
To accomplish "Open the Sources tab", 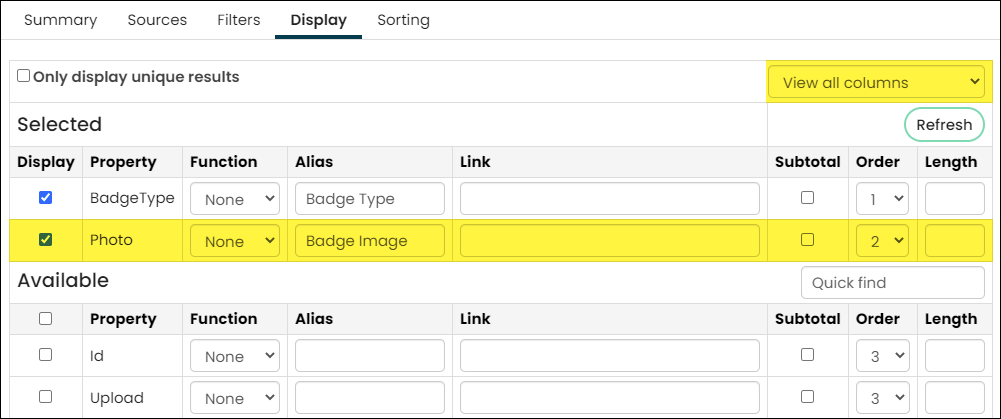I will (157, 20).
